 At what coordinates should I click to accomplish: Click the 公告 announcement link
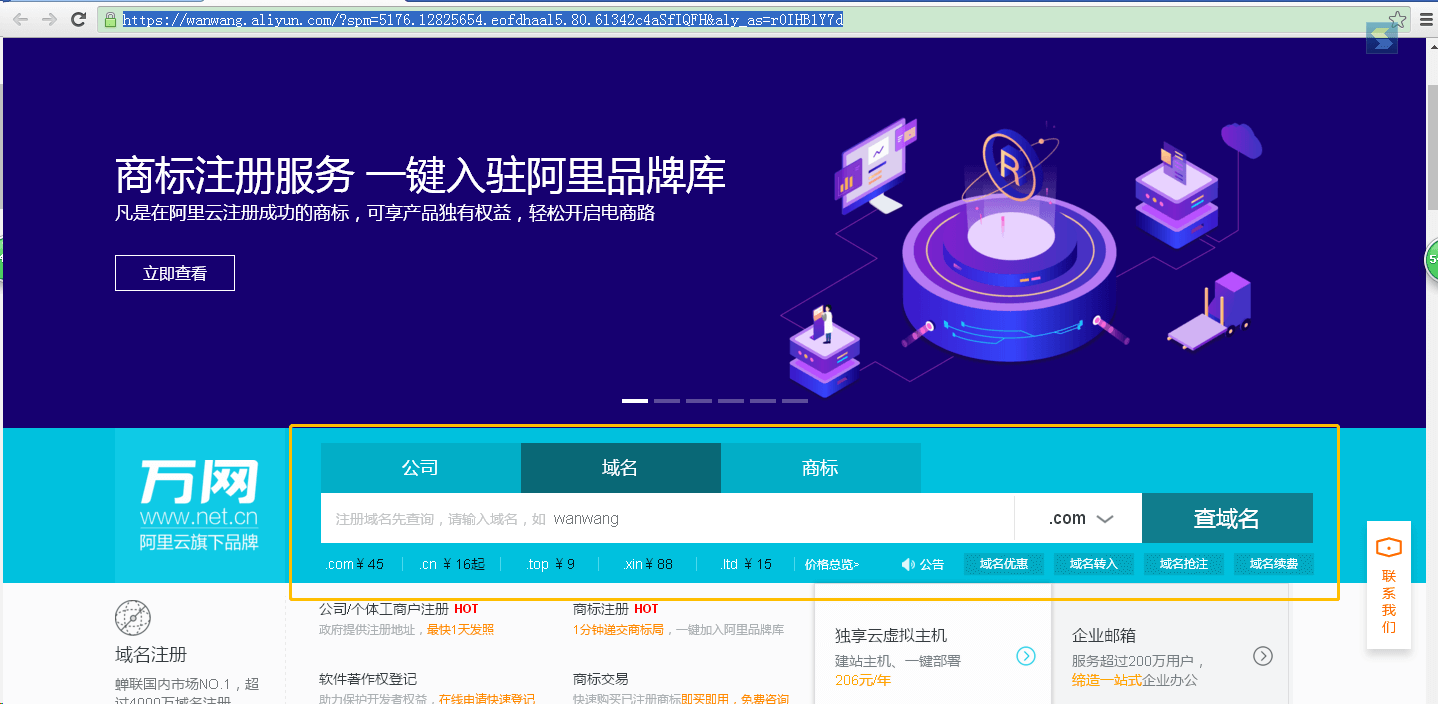point(932,564)
